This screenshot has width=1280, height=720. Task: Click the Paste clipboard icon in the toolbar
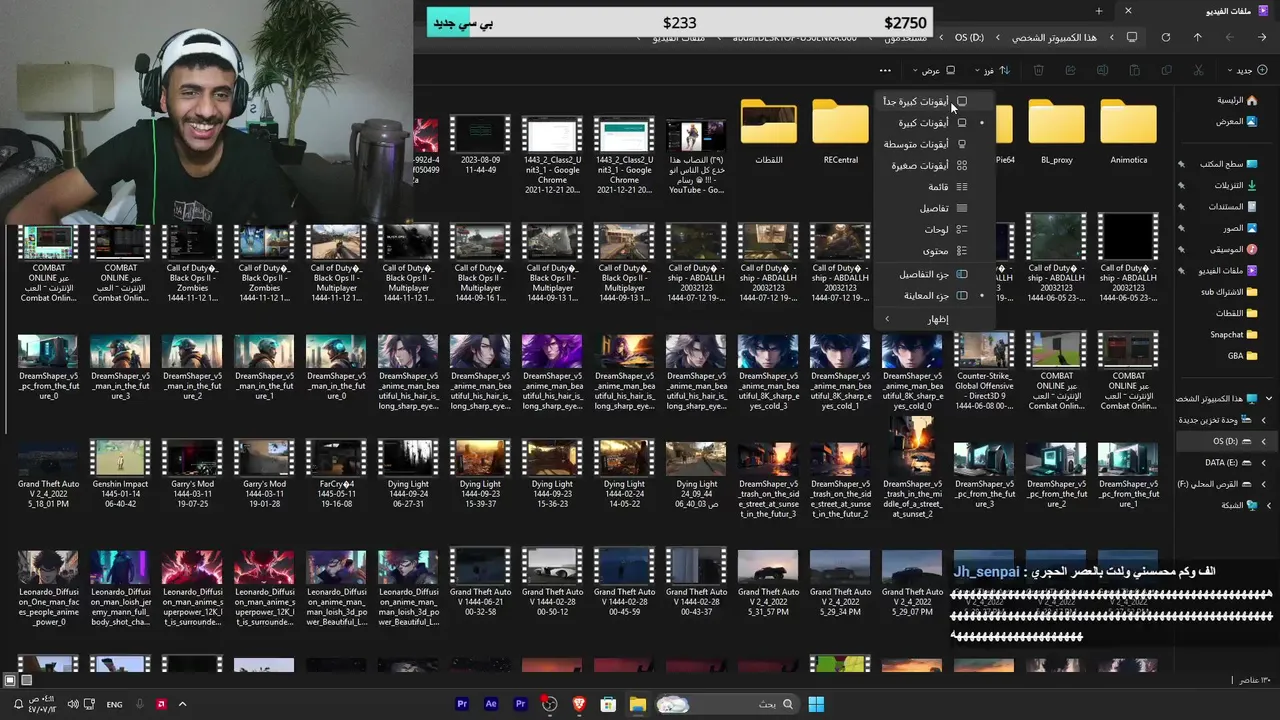click(1134, 70)
